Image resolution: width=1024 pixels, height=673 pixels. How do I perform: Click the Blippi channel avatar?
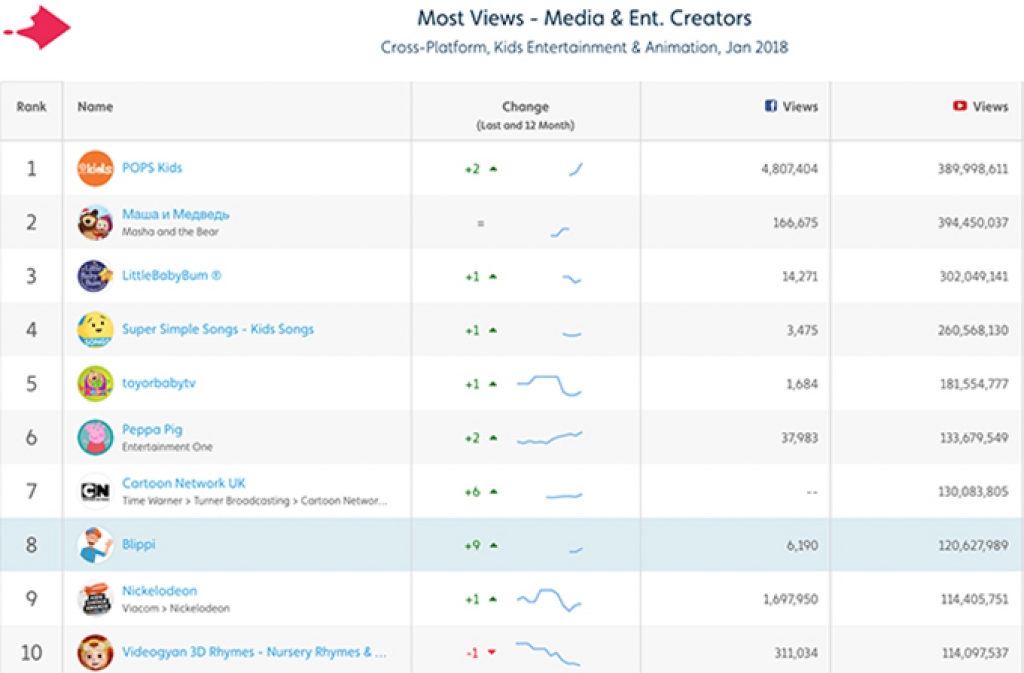pyautogui.click(x=95, y=545)
